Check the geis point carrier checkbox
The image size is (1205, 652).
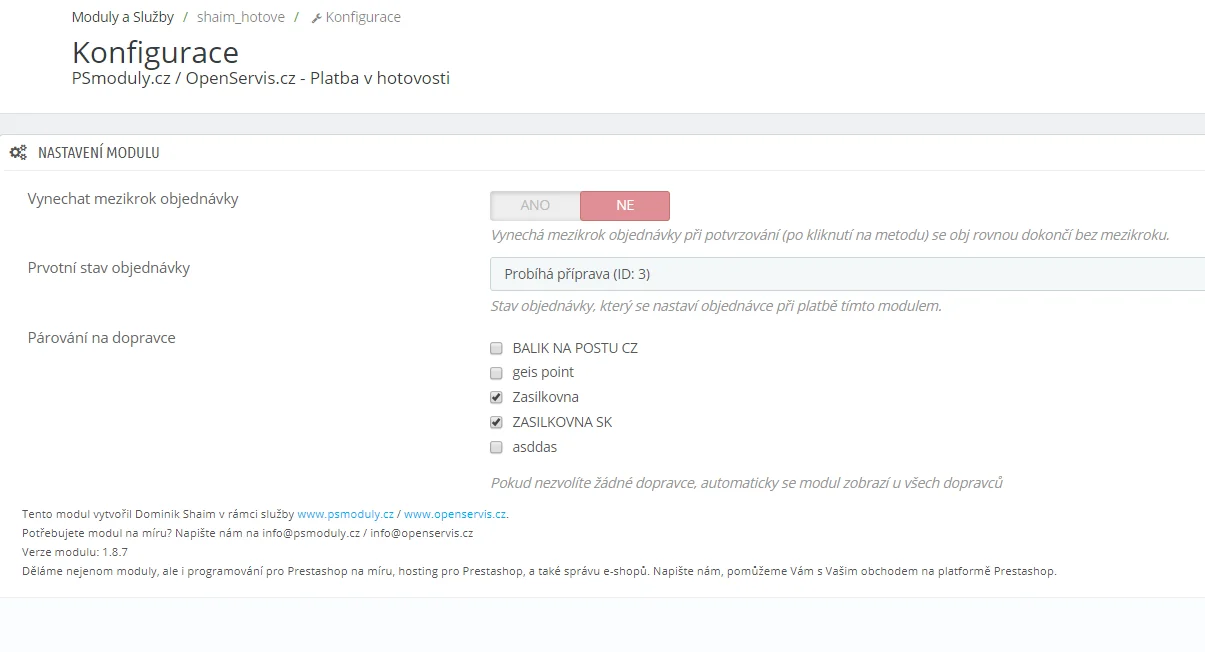tap(496, 373)
